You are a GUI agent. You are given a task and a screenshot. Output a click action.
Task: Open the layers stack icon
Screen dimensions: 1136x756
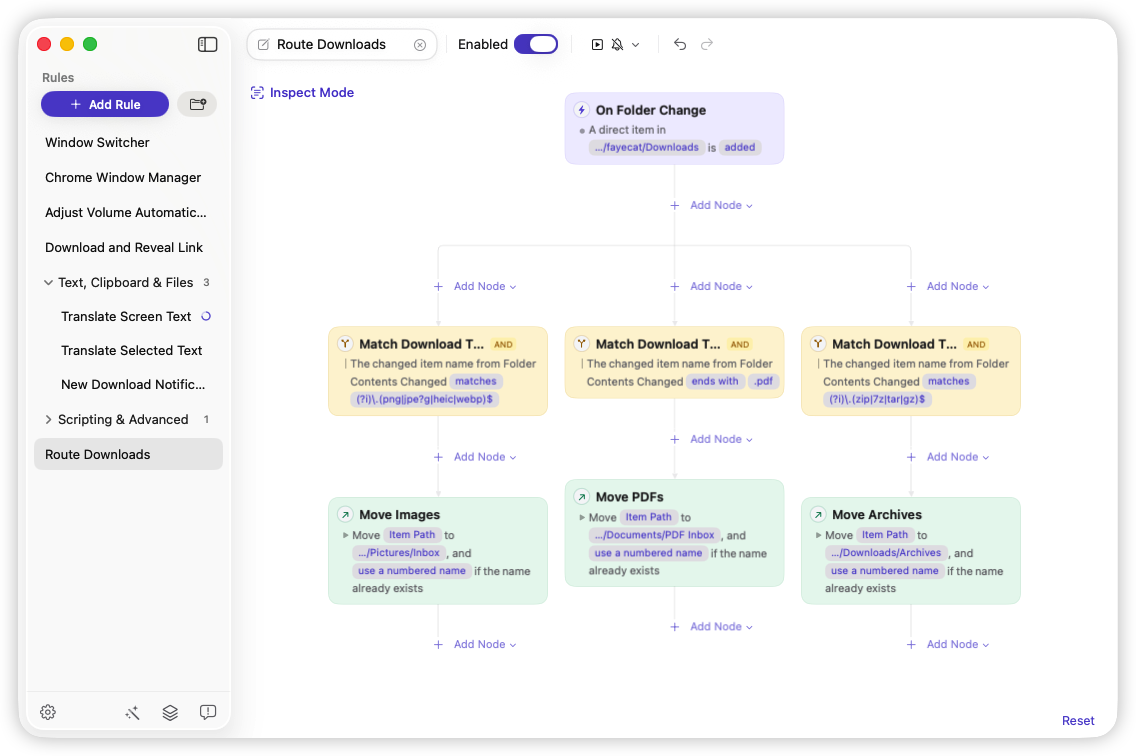click(170, 713)
